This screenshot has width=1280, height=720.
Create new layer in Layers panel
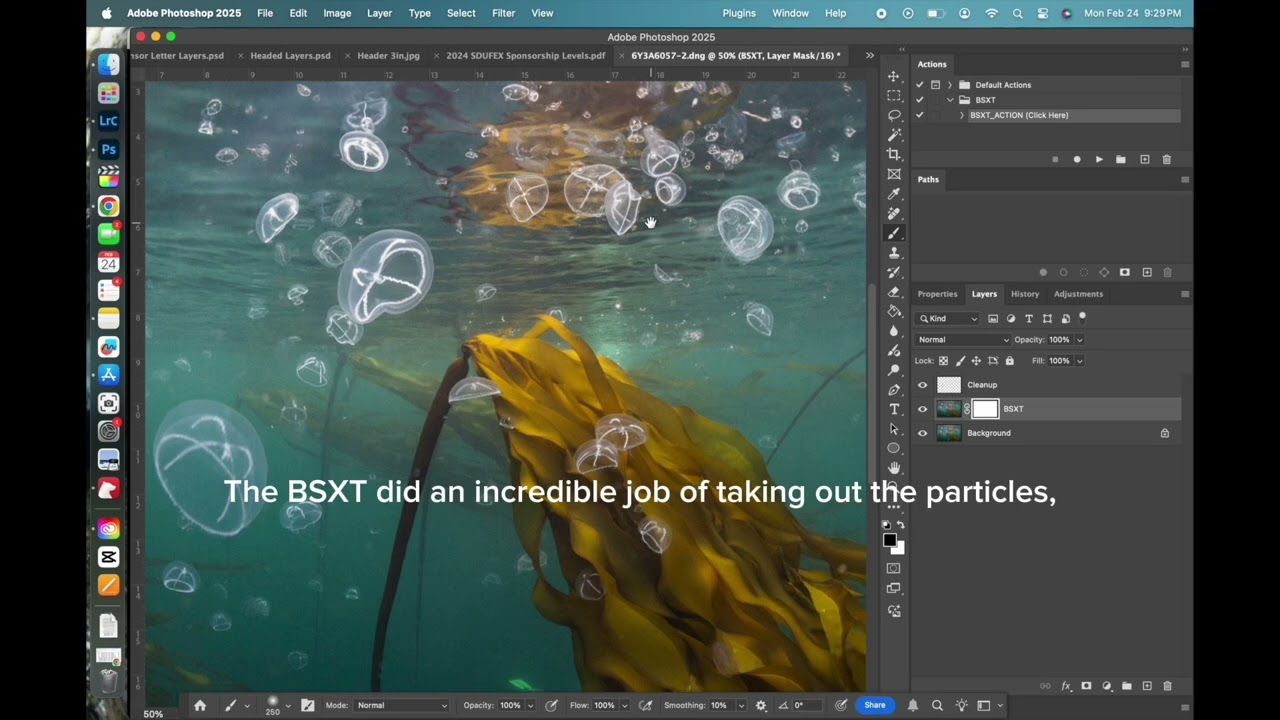coord(1147,686)
